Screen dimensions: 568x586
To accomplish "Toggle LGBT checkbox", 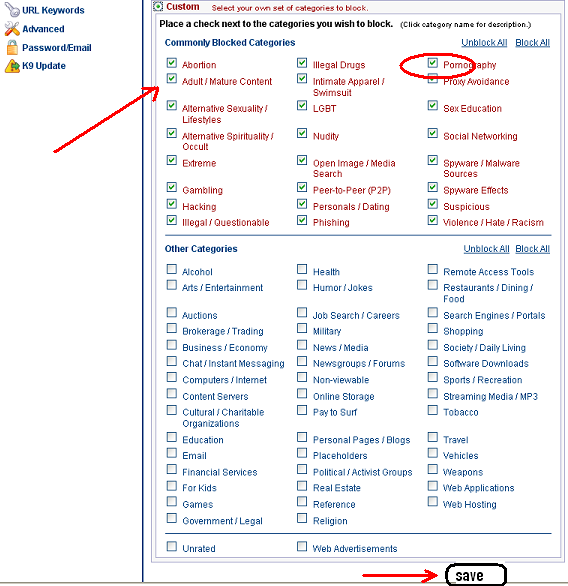I will coord(302,105).
